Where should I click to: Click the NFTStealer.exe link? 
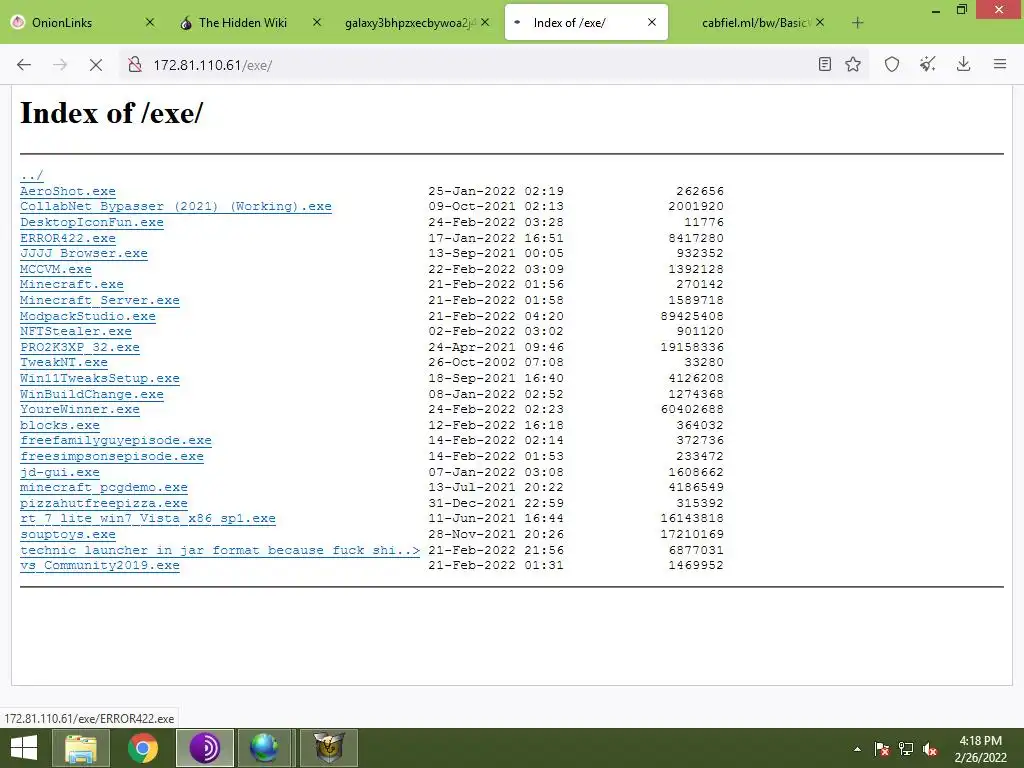(x=76, y=331)
